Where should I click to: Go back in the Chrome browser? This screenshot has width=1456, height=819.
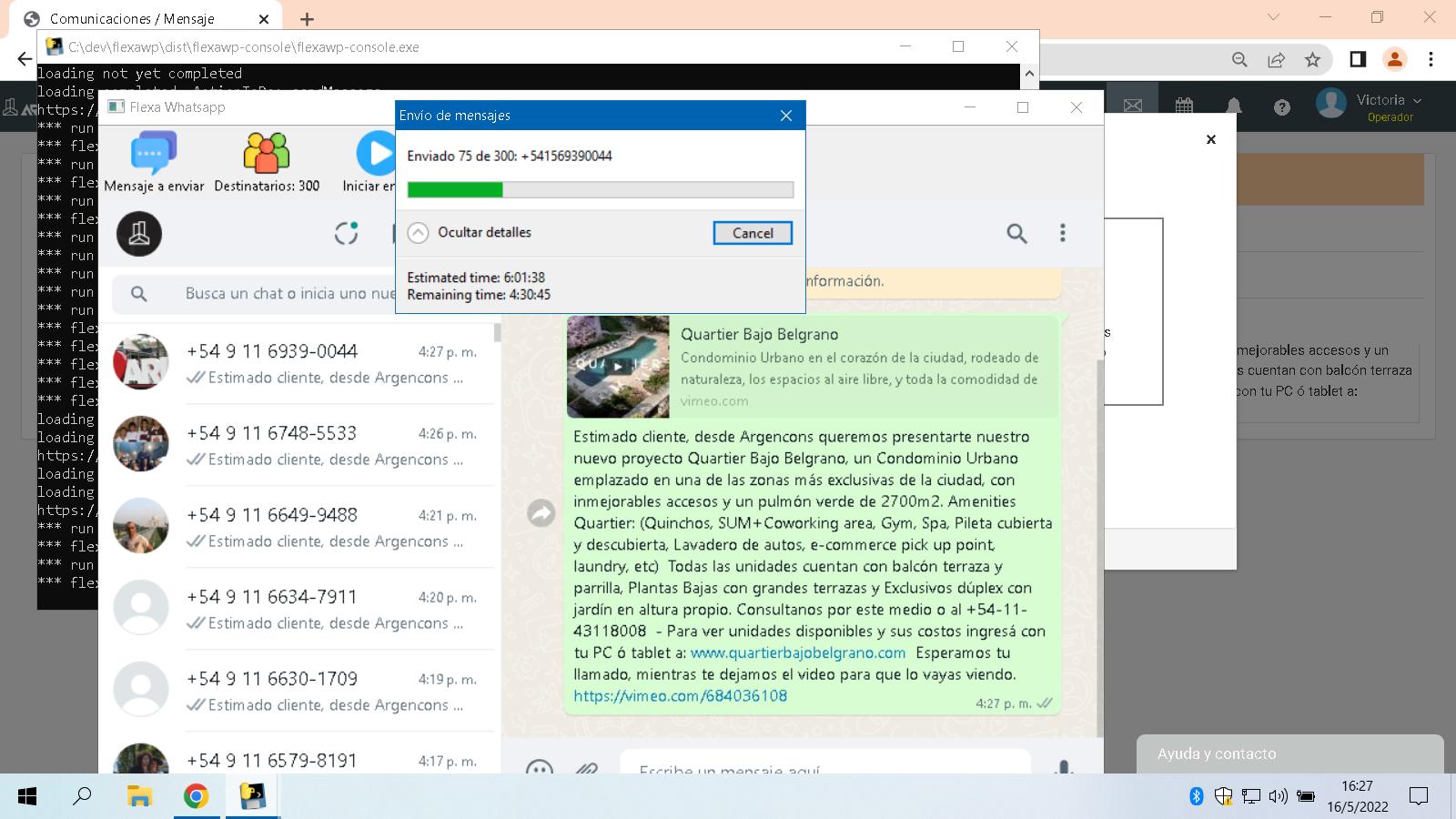pos(24,60)
